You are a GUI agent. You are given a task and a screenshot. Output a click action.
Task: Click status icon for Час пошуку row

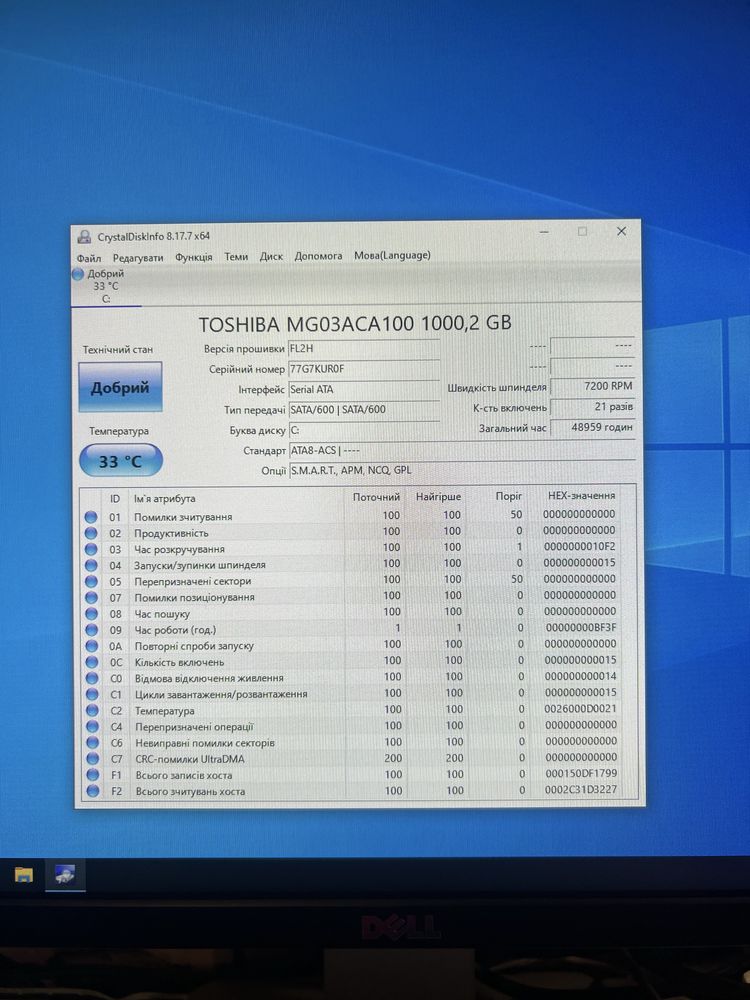click(92, 614)
